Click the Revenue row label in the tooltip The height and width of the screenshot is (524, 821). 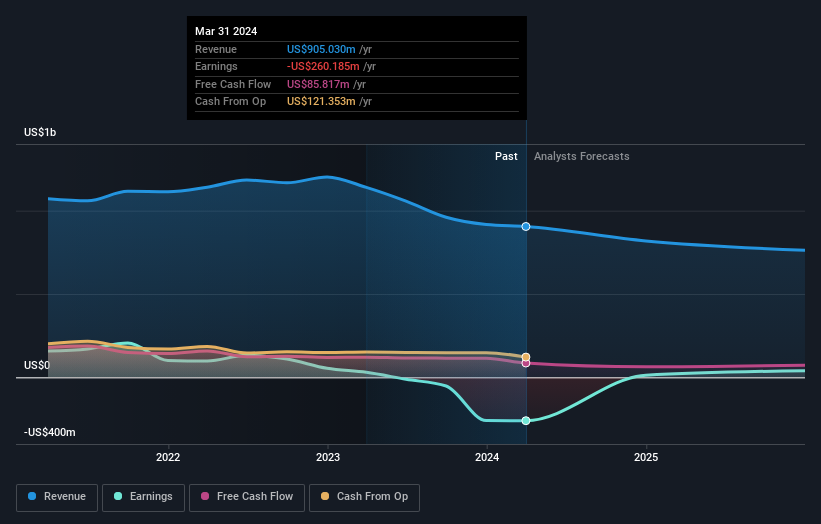coord(216,49)
